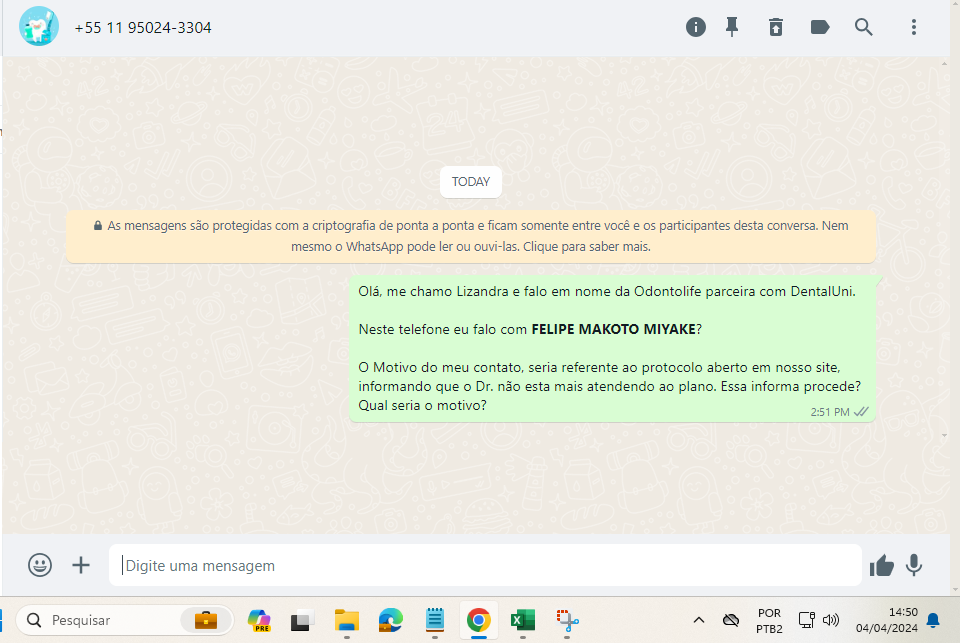Send a thumbs-up with the like icon
Image resolution: width=960 pixels, height=643 pixels.
click(882, 565)
